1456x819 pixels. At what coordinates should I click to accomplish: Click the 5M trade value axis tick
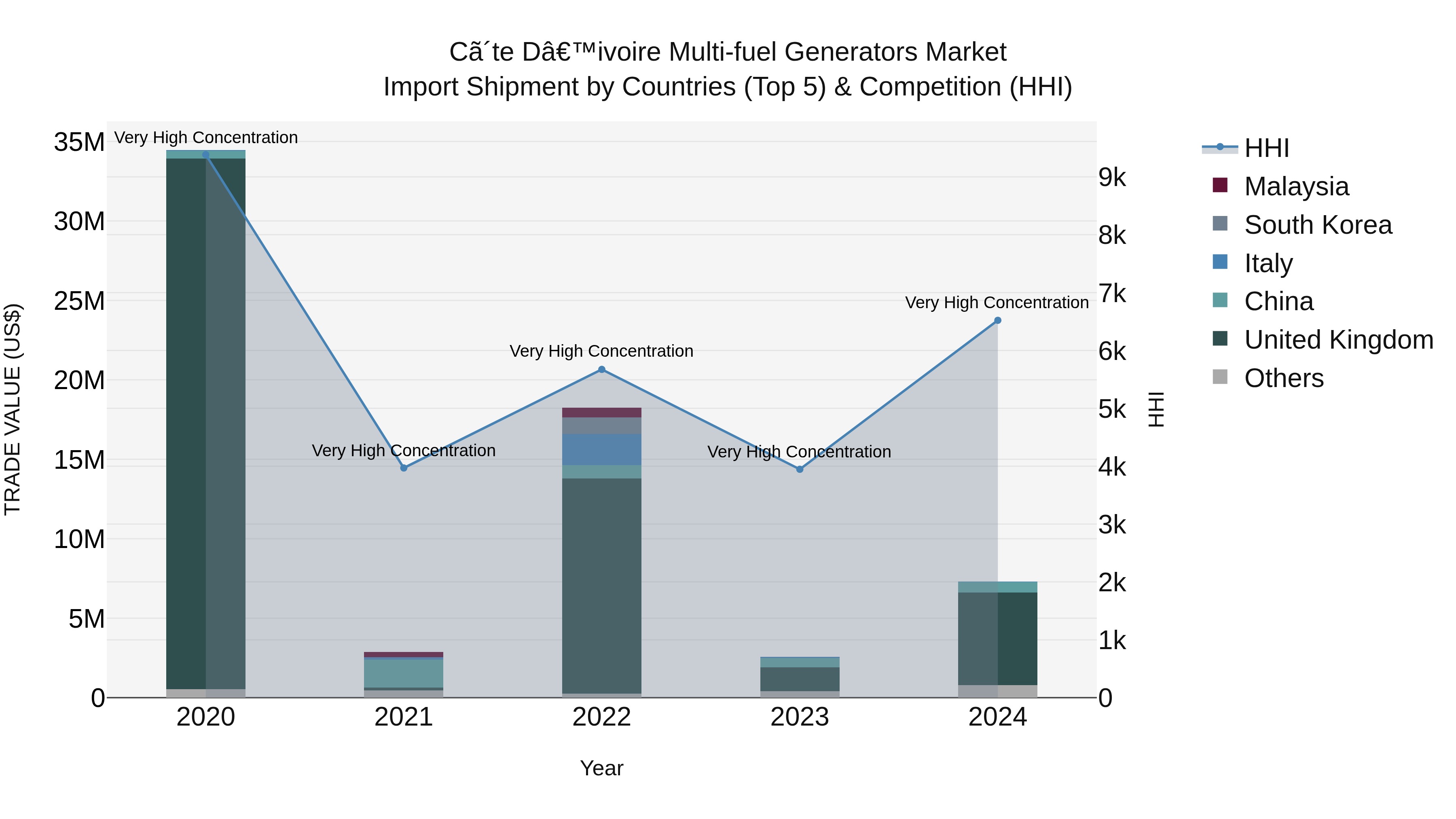pyautogui.click(x=87, y=619)
